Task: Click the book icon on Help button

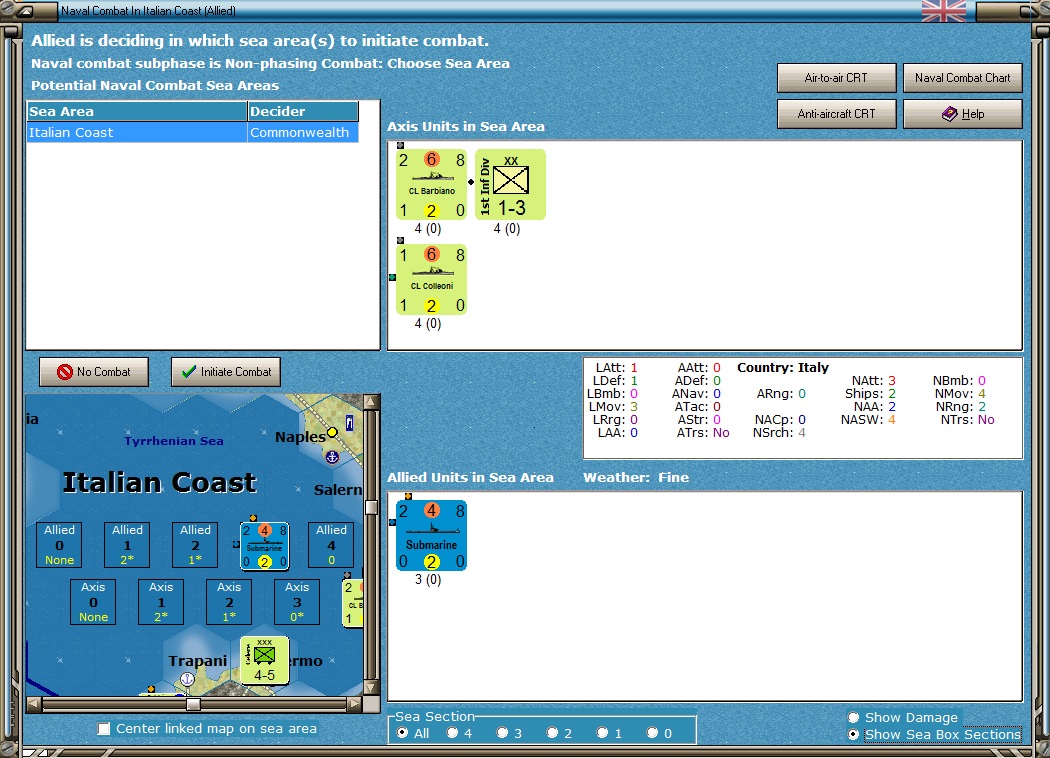Action: pos(950,114)
